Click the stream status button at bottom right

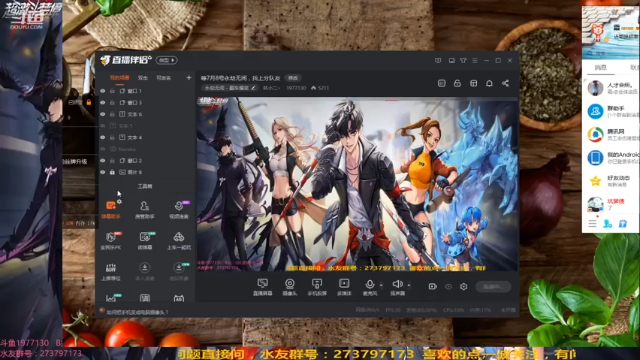pos(493,287)
